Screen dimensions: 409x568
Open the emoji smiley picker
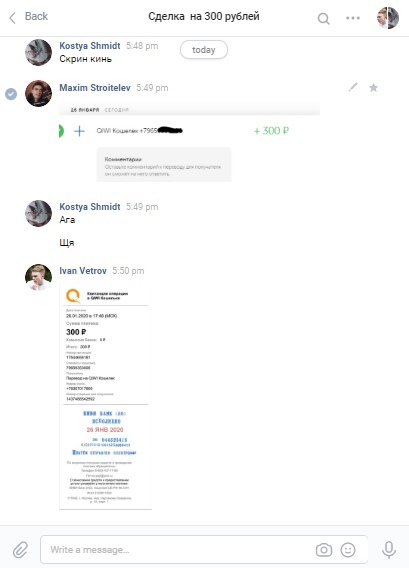click(x=348, y=550)
